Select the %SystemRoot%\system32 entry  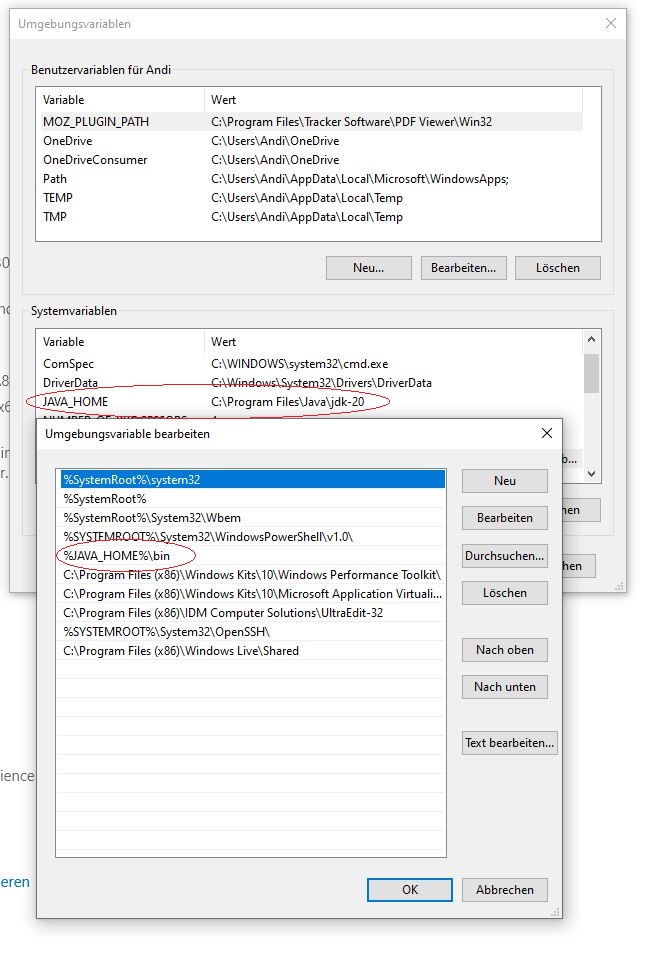[x=131, y=480]
